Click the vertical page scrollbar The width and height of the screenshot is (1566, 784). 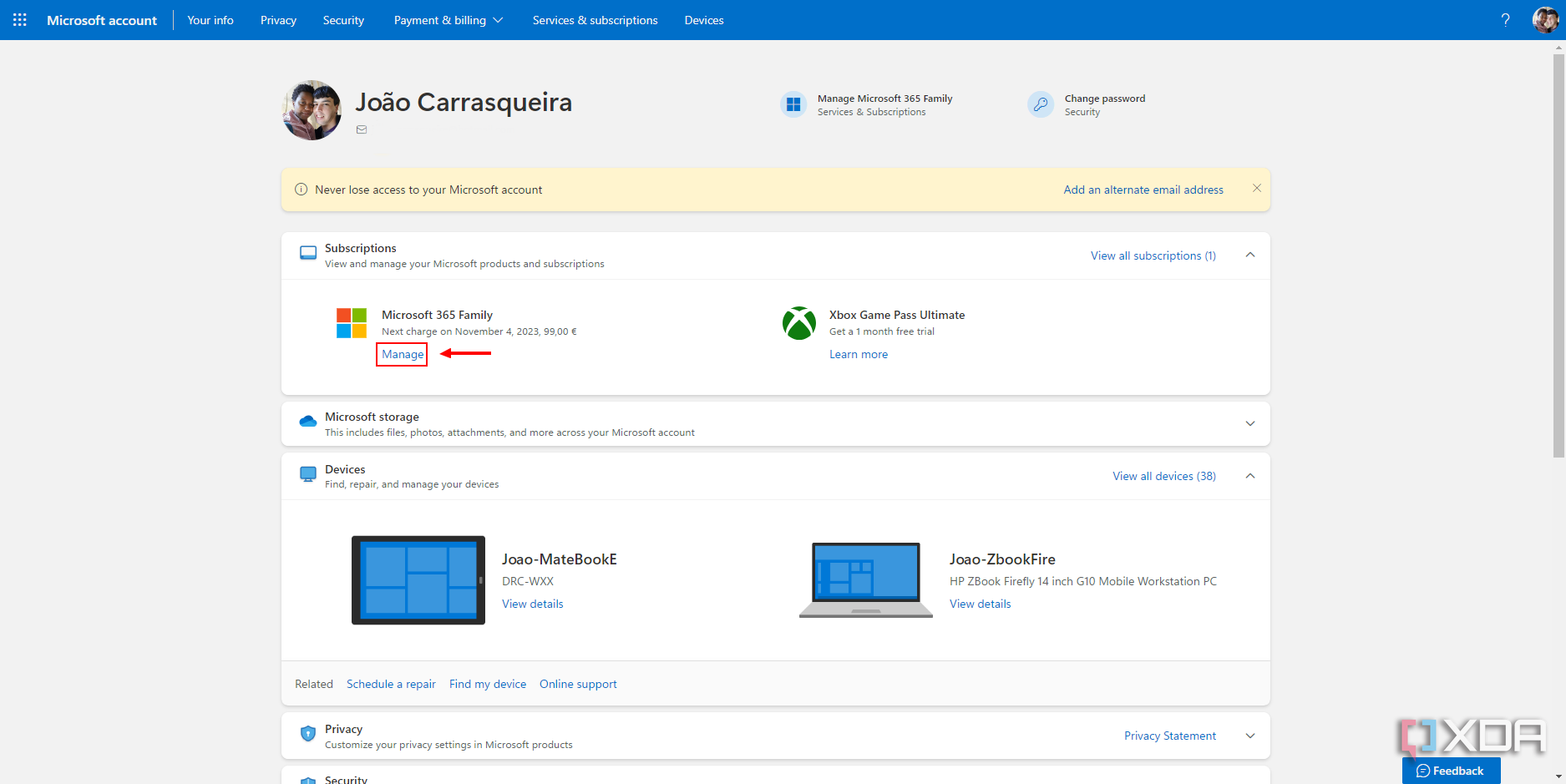(1558, 255)
